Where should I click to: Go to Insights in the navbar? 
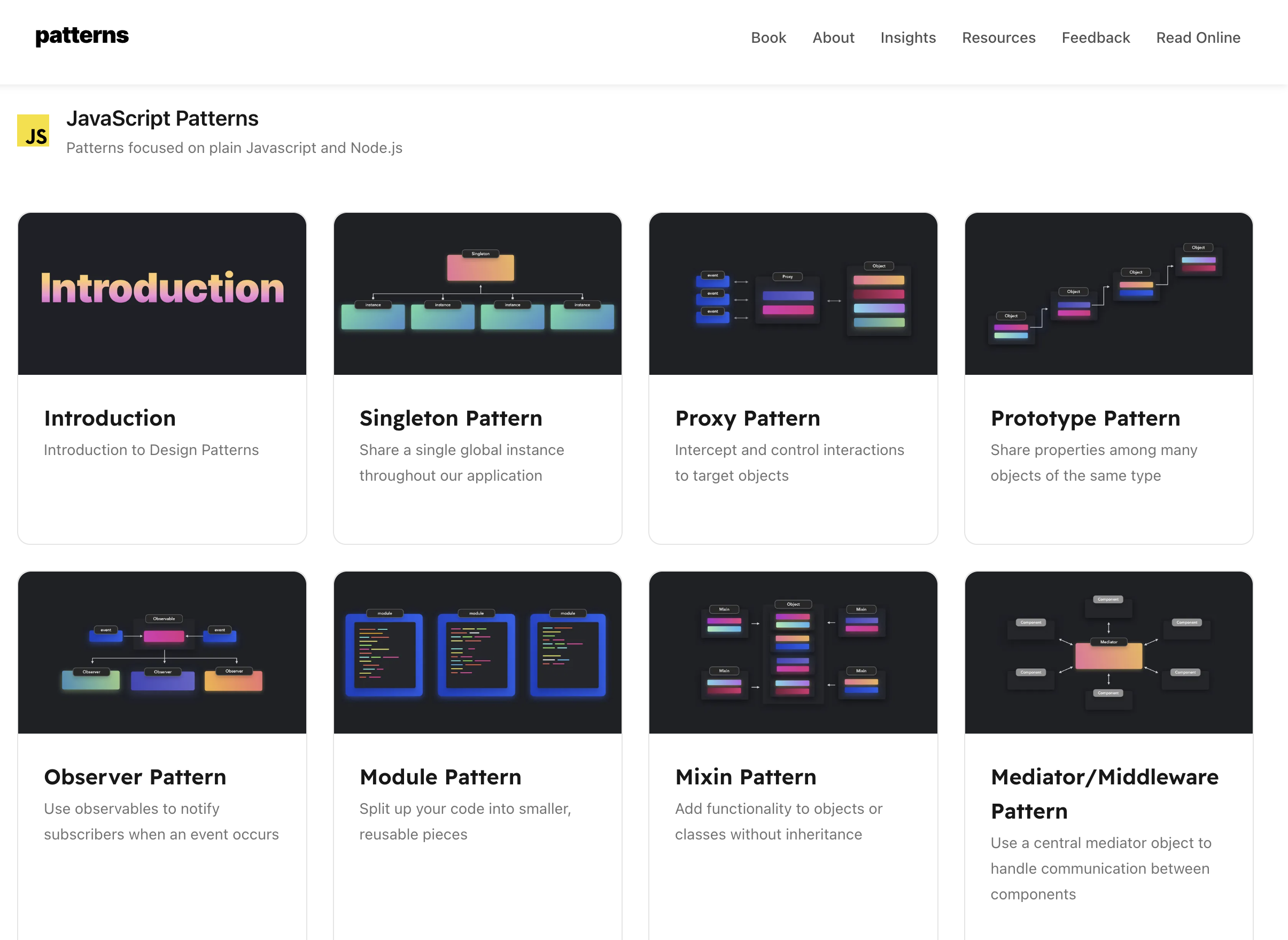point(907,37)
